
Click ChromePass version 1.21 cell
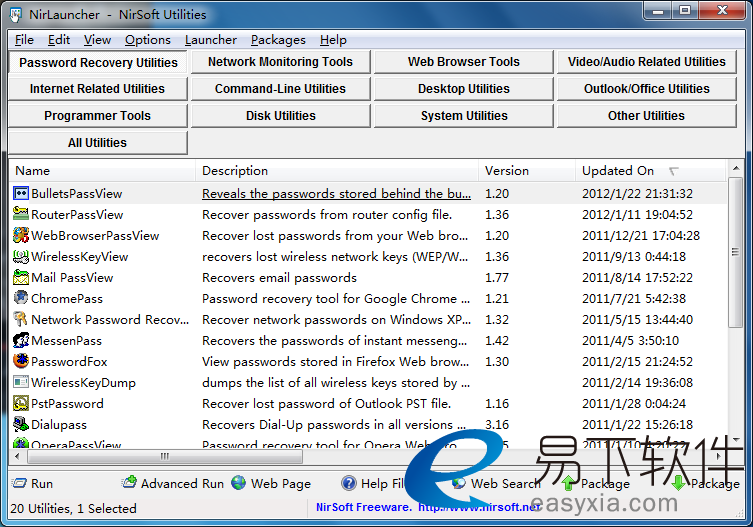point(497,299)
